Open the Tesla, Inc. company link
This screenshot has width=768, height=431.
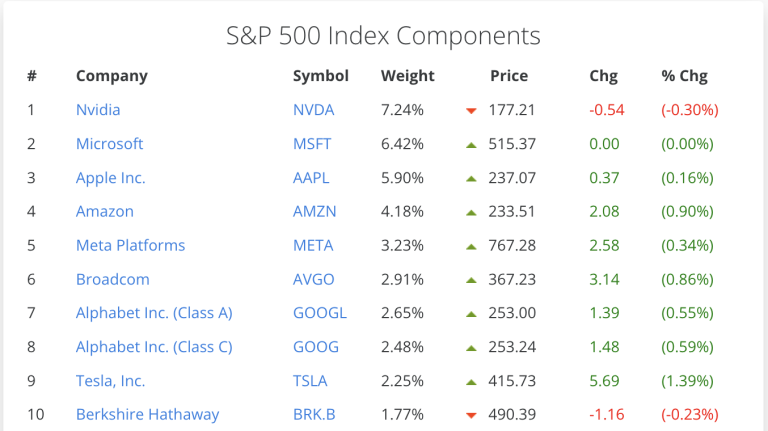point(111,381)
